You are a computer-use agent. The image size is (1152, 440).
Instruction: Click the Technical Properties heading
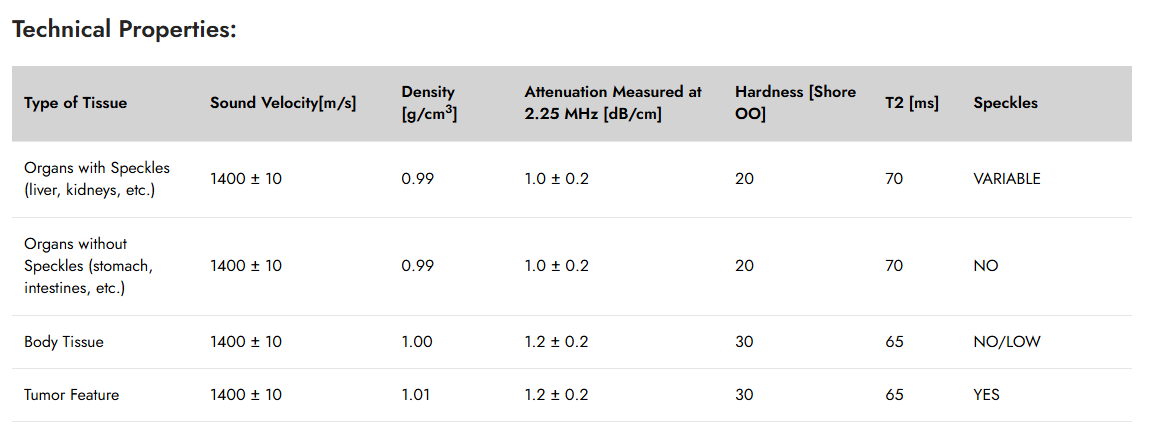pyautogui.click(x=124, y=31)
